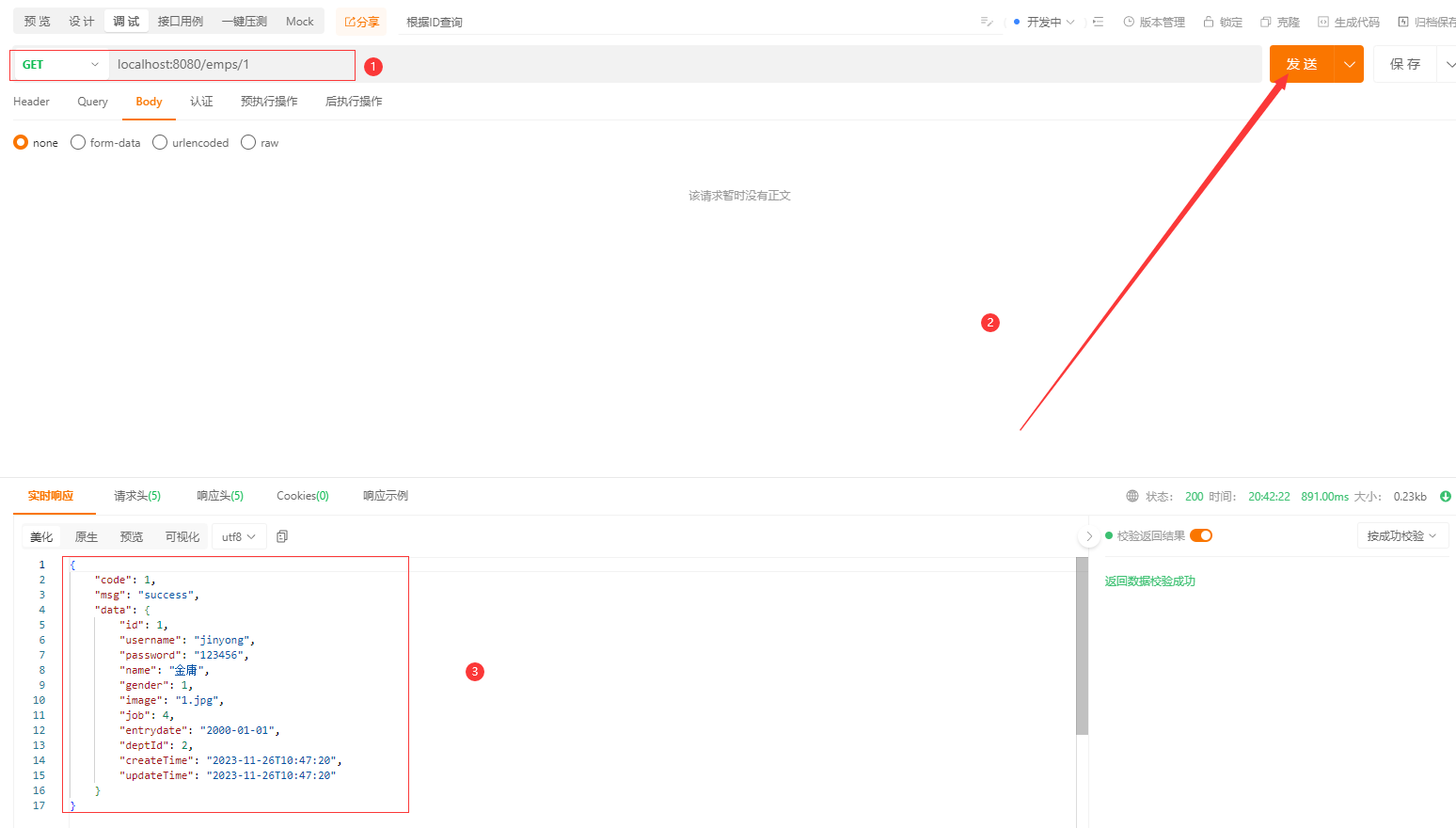Viewport: 1456px width, 828px height.
Task: Open the 一键压测 tab
Action: [x=245, y=21]
